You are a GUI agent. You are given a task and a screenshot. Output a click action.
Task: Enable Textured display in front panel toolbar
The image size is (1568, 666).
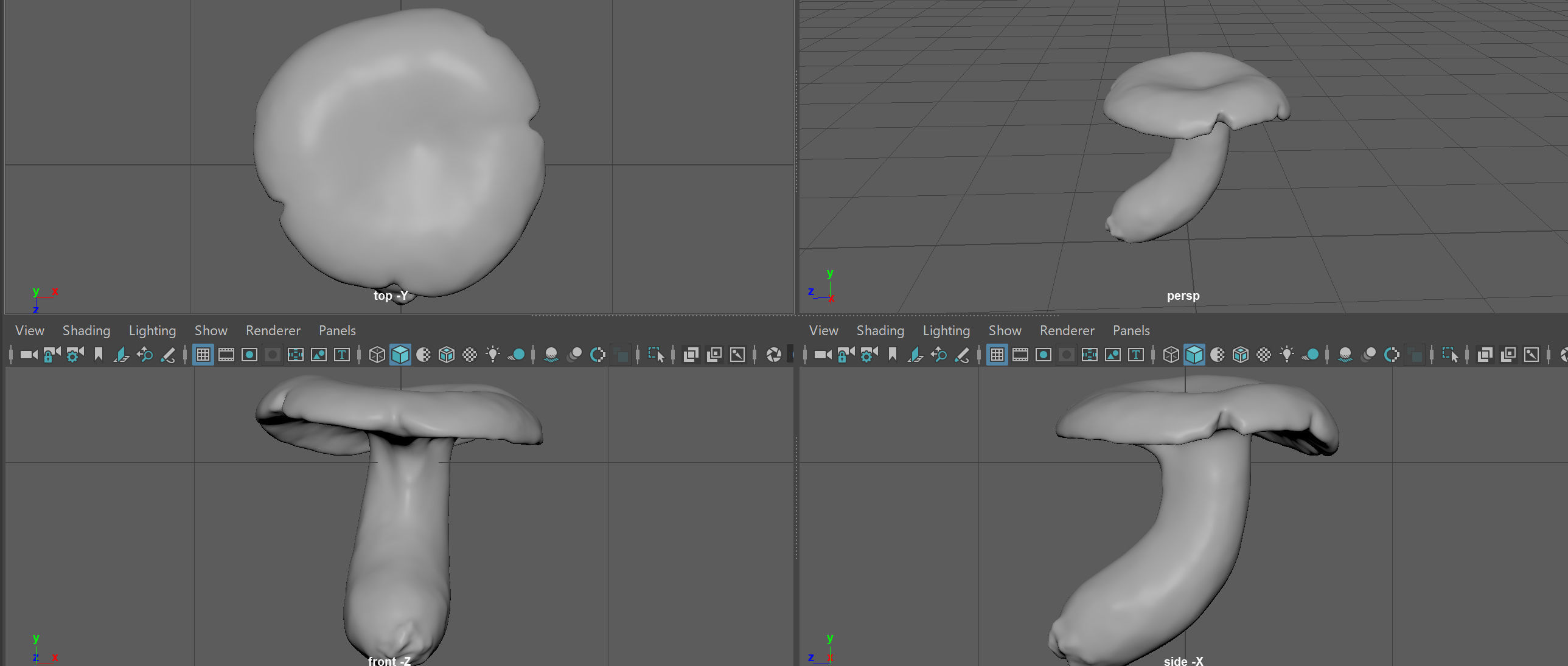point(469,355)
